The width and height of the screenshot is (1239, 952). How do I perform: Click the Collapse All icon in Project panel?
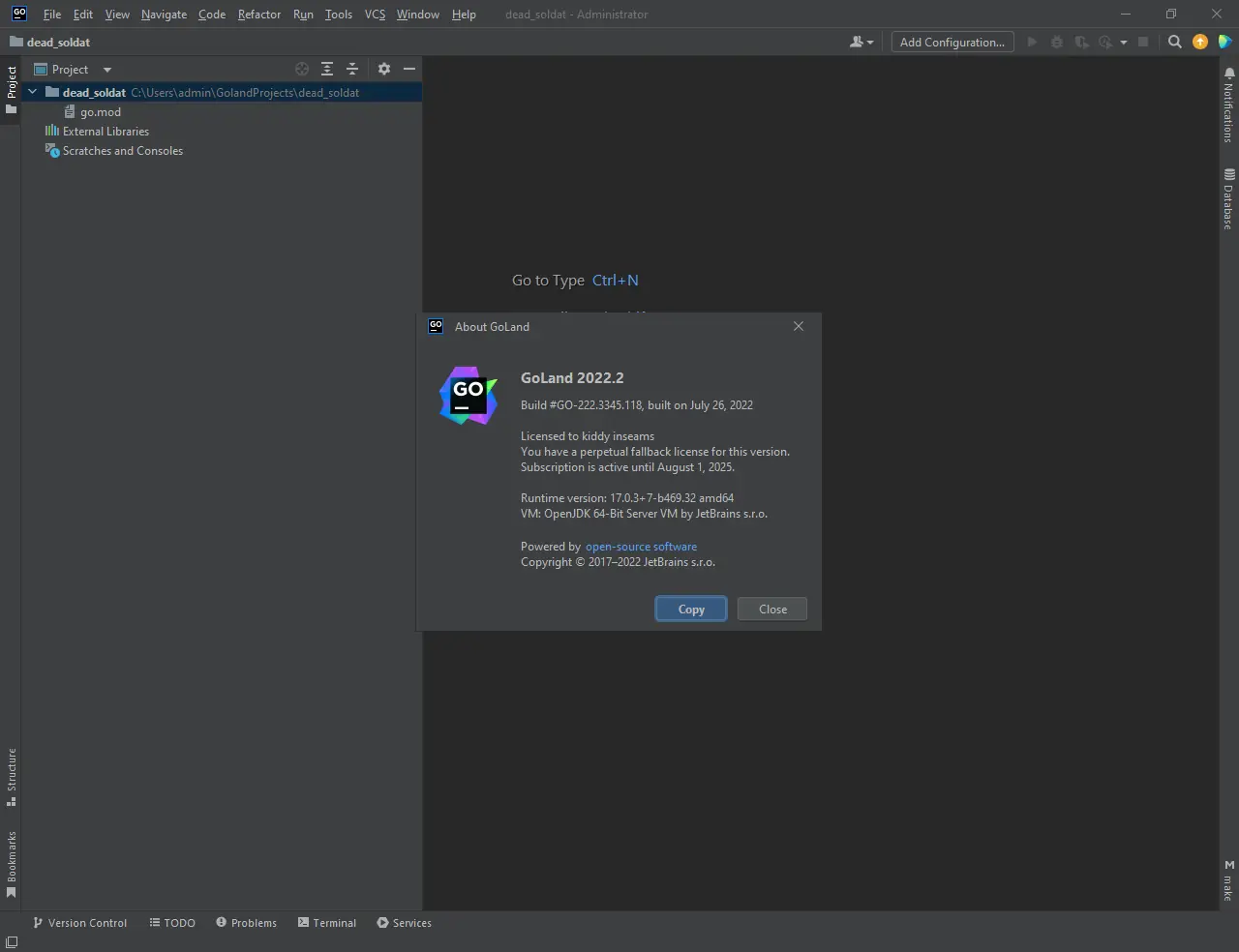click(x=352, y=70)
